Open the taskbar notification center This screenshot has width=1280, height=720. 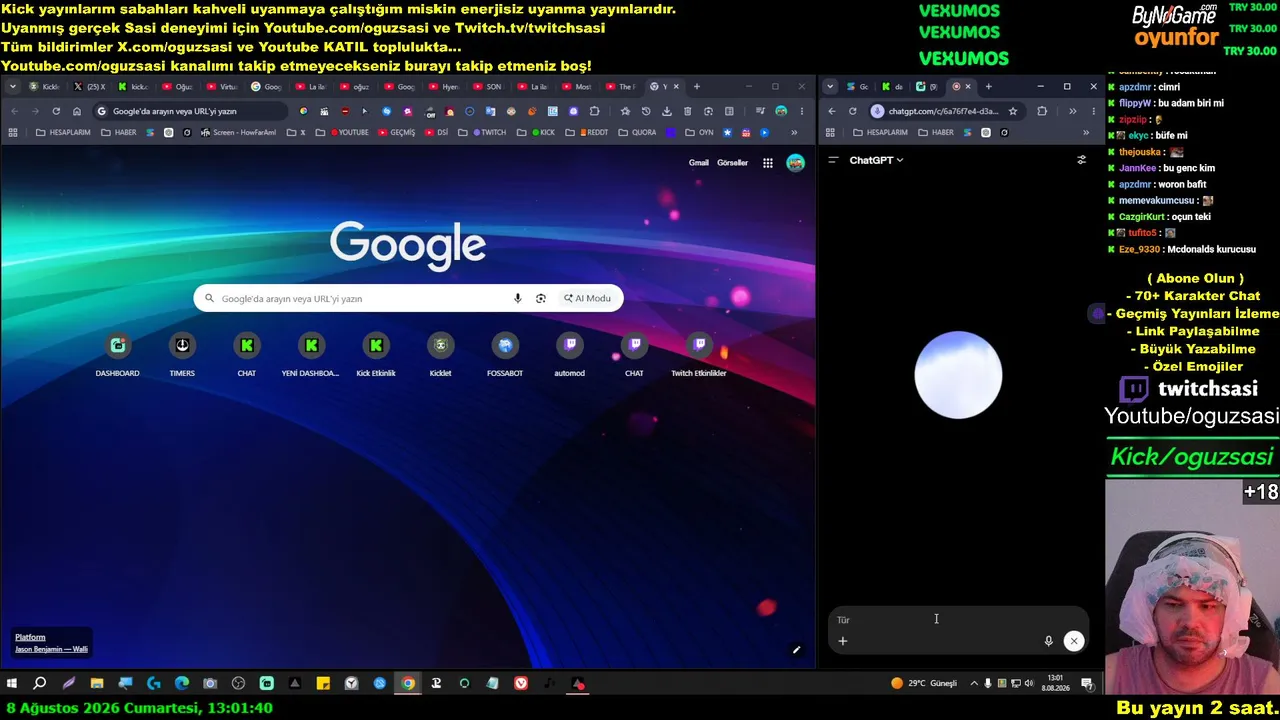1087,684
